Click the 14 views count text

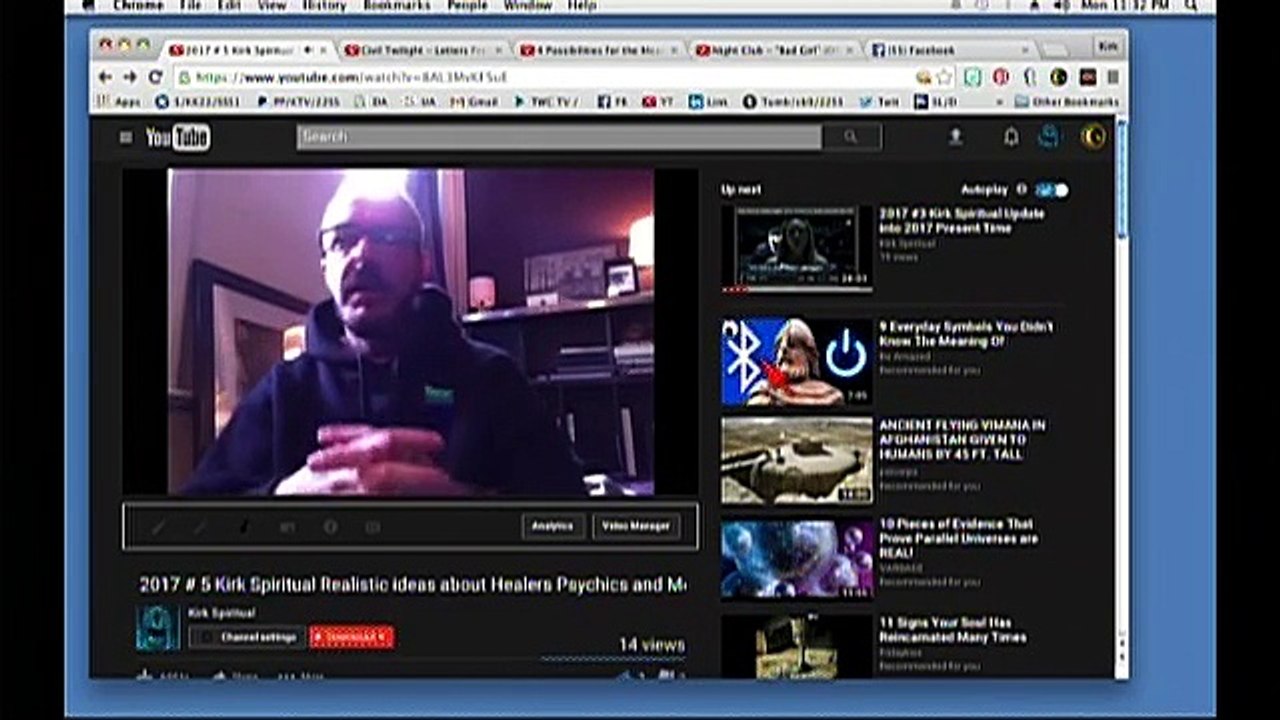point(652,645)
